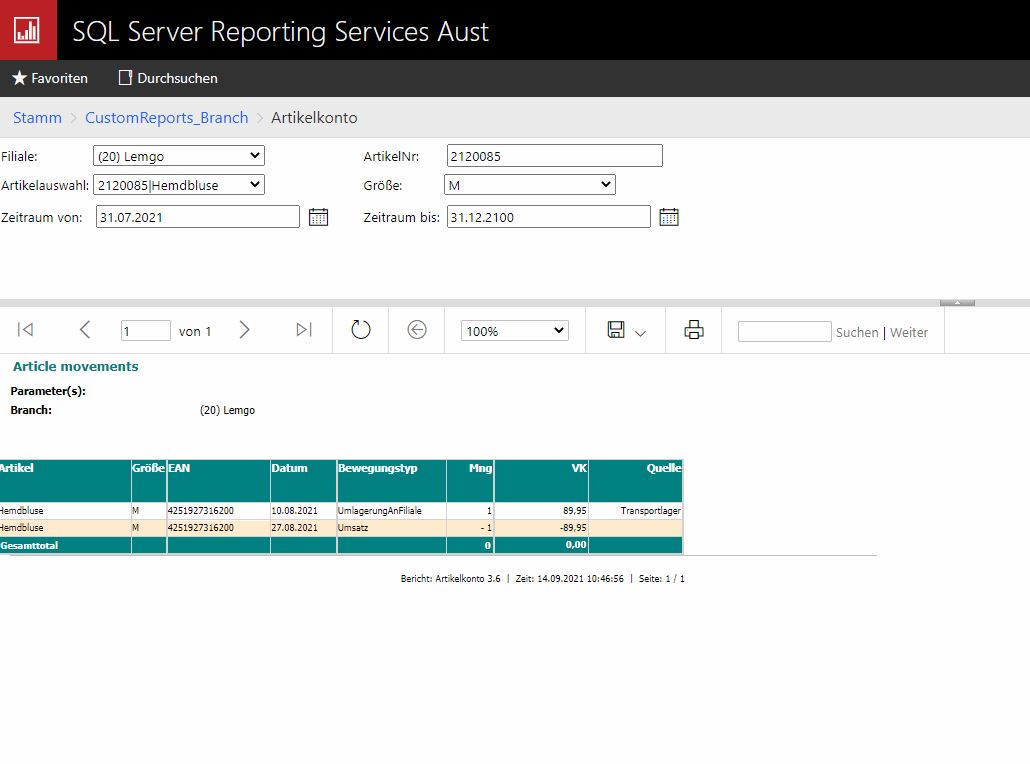Open CustomReports_Branch breadcrumb link
The width and height of the screenshot is (1030, 764).
(166, 118)
